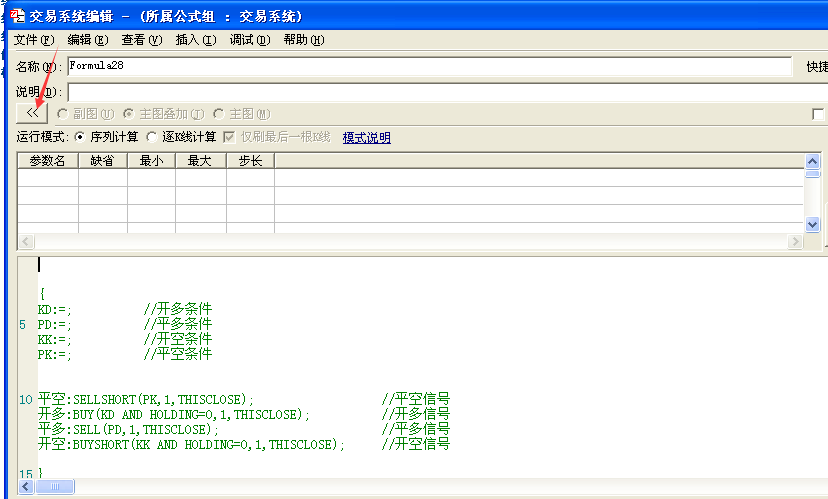This screenshot has height=499, width=828.
Task: Click the code line KK:=;
Action: (54, 340)
